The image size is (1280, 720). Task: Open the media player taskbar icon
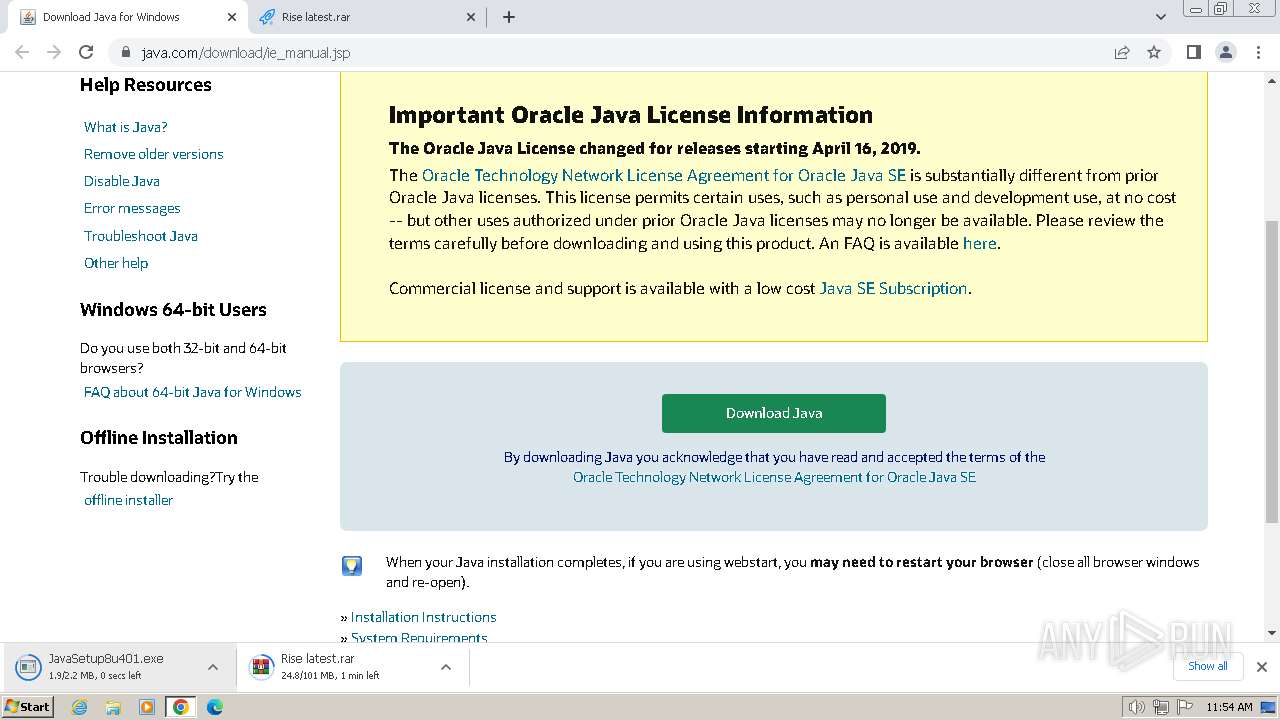[x=147, y=707]
